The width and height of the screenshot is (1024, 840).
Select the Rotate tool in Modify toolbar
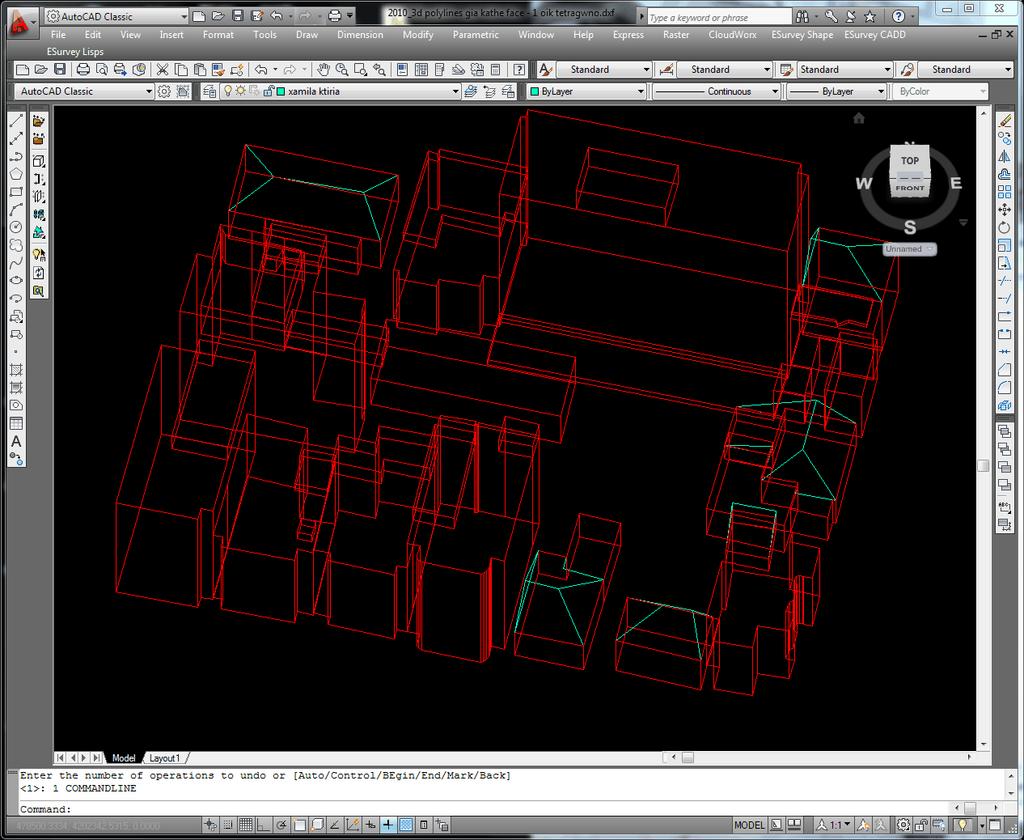[x=1004, y=227]
